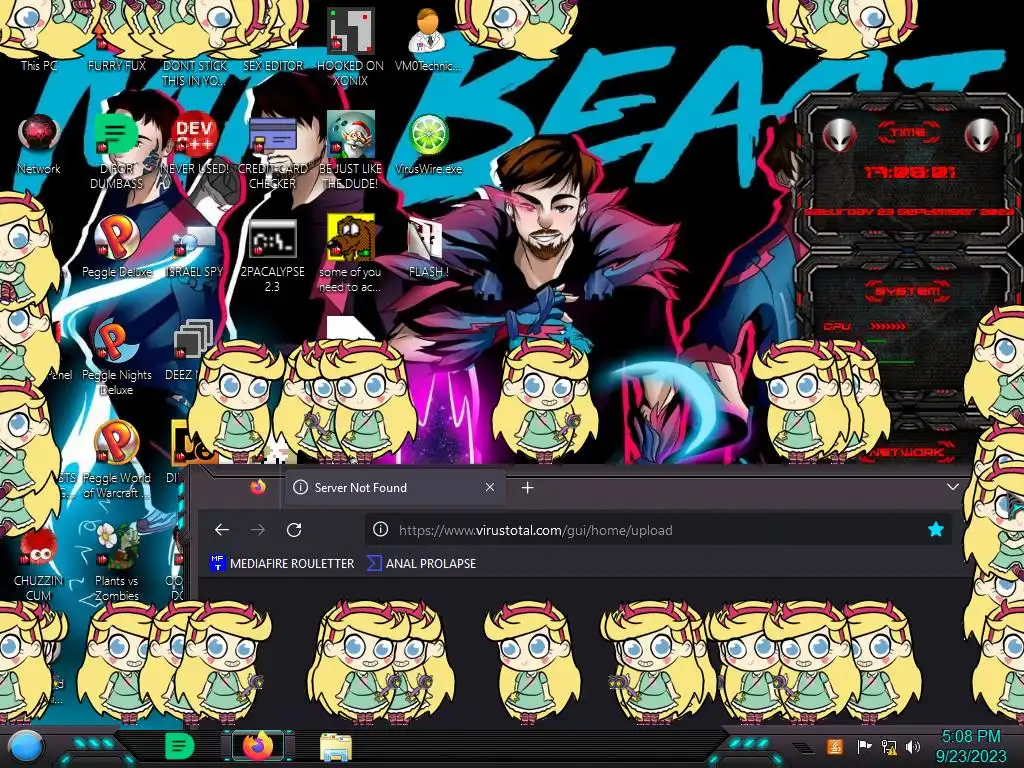Launch the 2PACALYPSE 2.3 console shortcut
This screenshot has height=768, width=1024.
272,255
